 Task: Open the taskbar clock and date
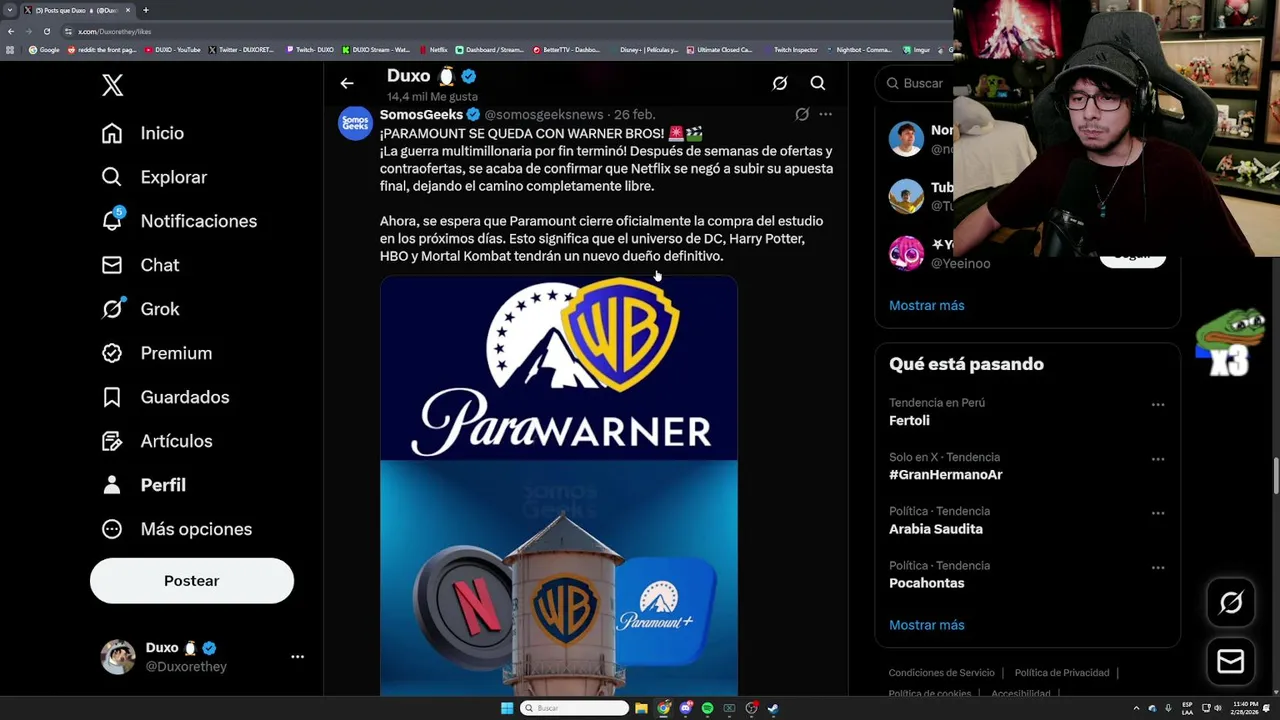[1246, 708]
